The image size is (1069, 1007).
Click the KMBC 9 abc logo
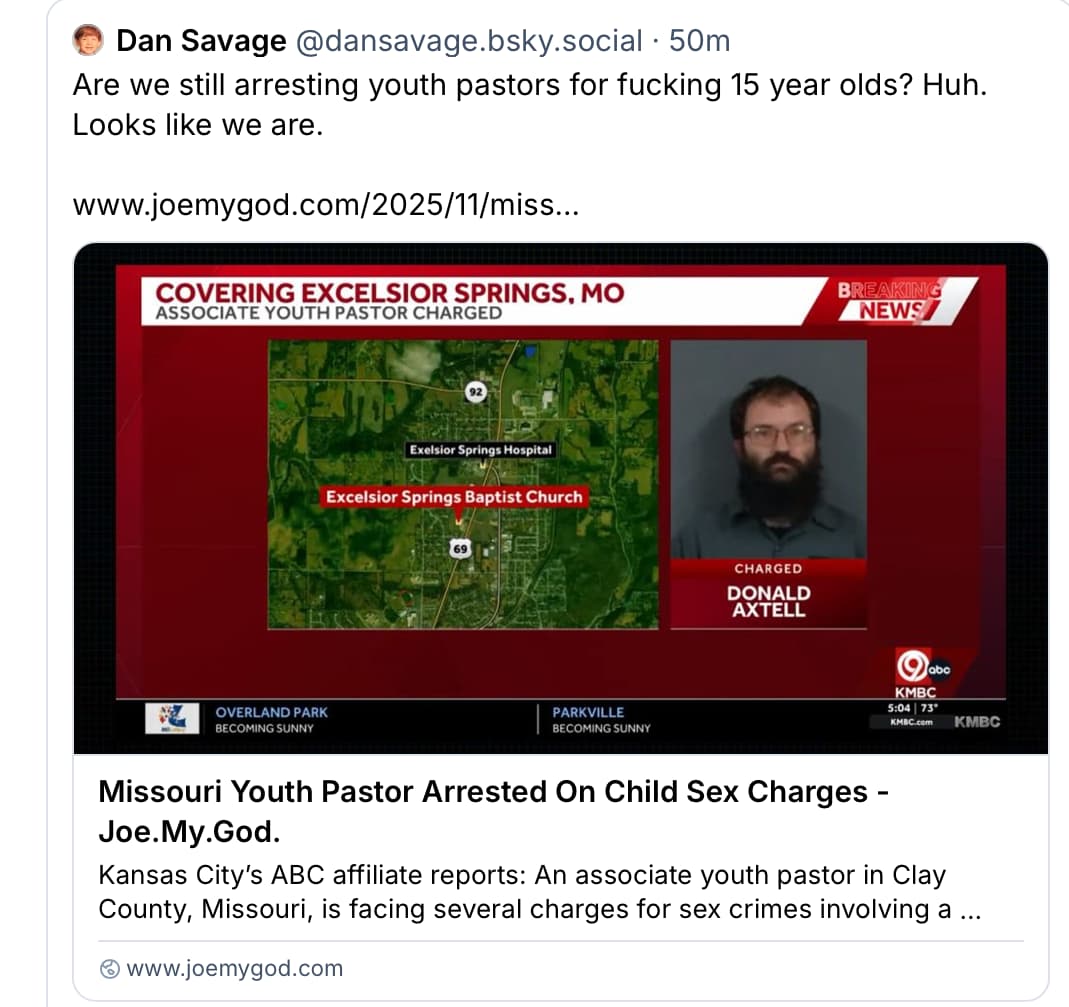920,671
